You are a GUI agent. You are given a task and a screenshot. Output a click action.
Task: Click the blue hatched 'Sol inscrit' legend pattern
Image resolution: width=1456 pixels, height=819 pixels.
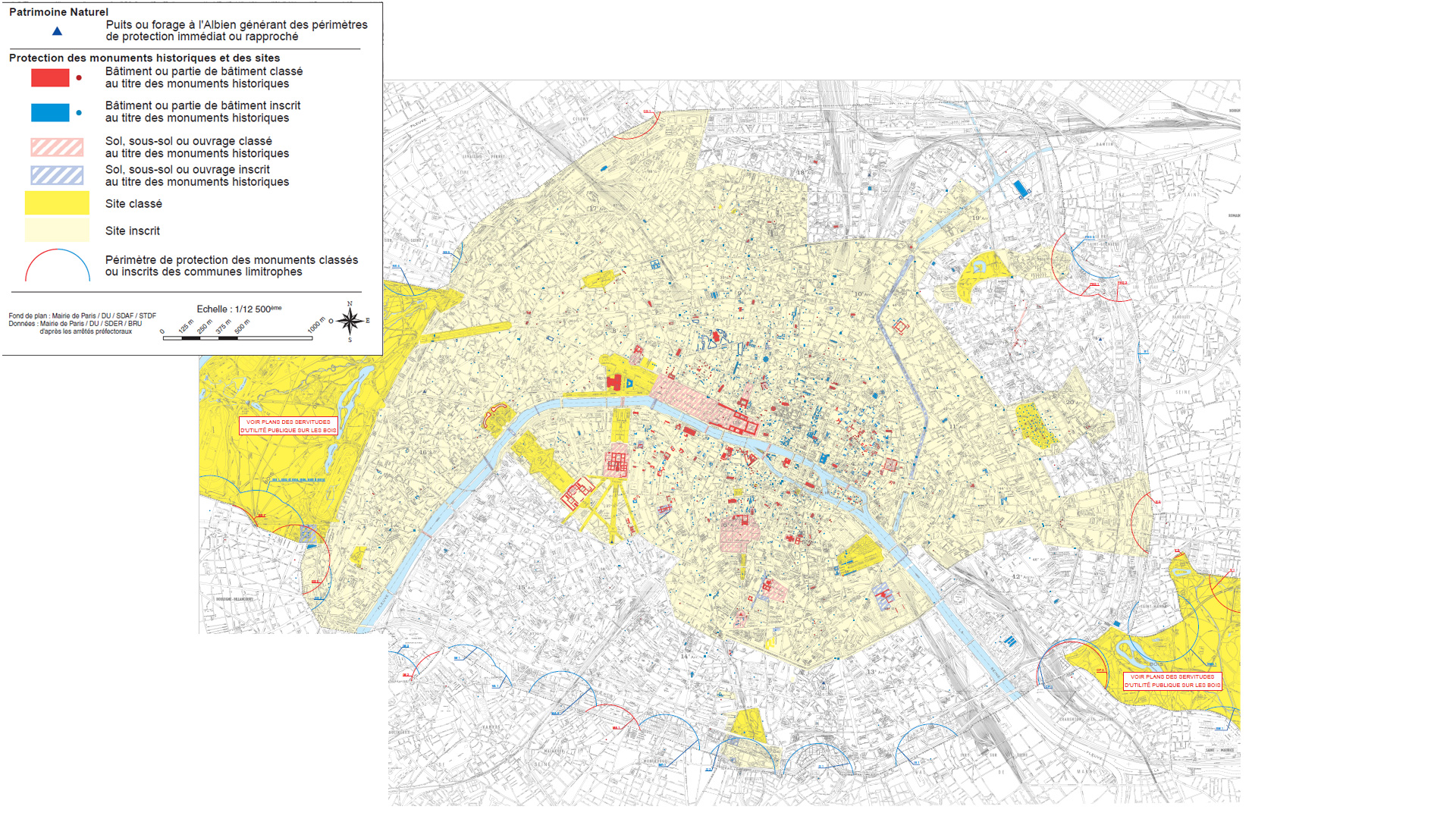coord(57,176)
